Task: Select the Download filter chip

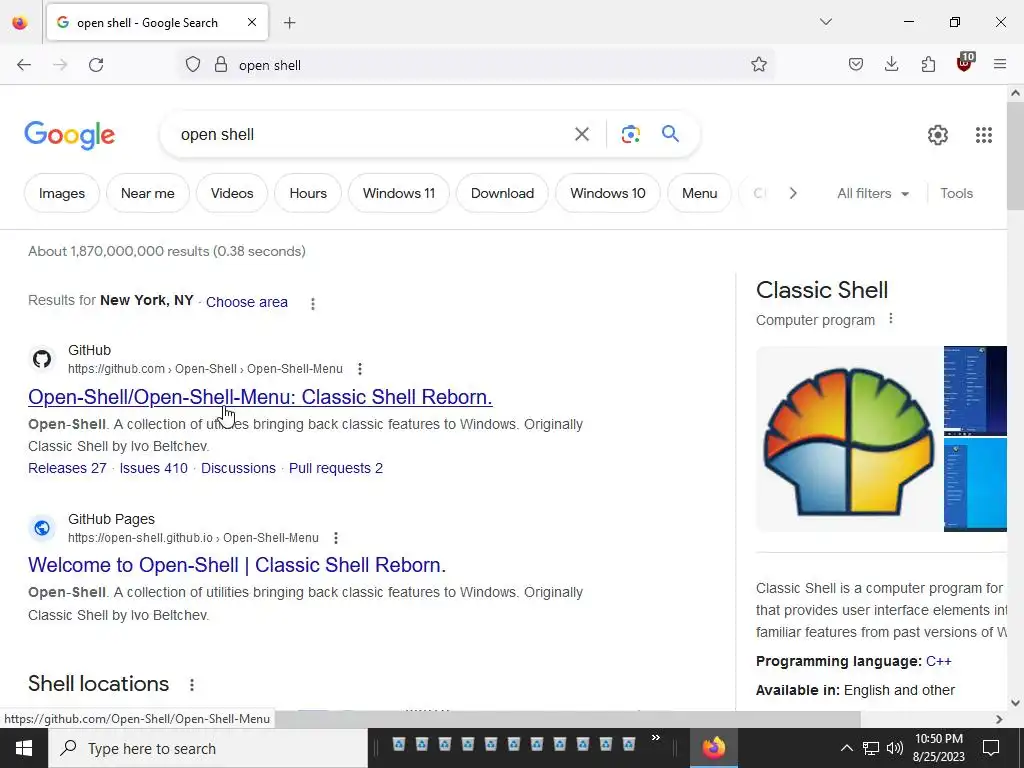Action: [x=502, y=193]
